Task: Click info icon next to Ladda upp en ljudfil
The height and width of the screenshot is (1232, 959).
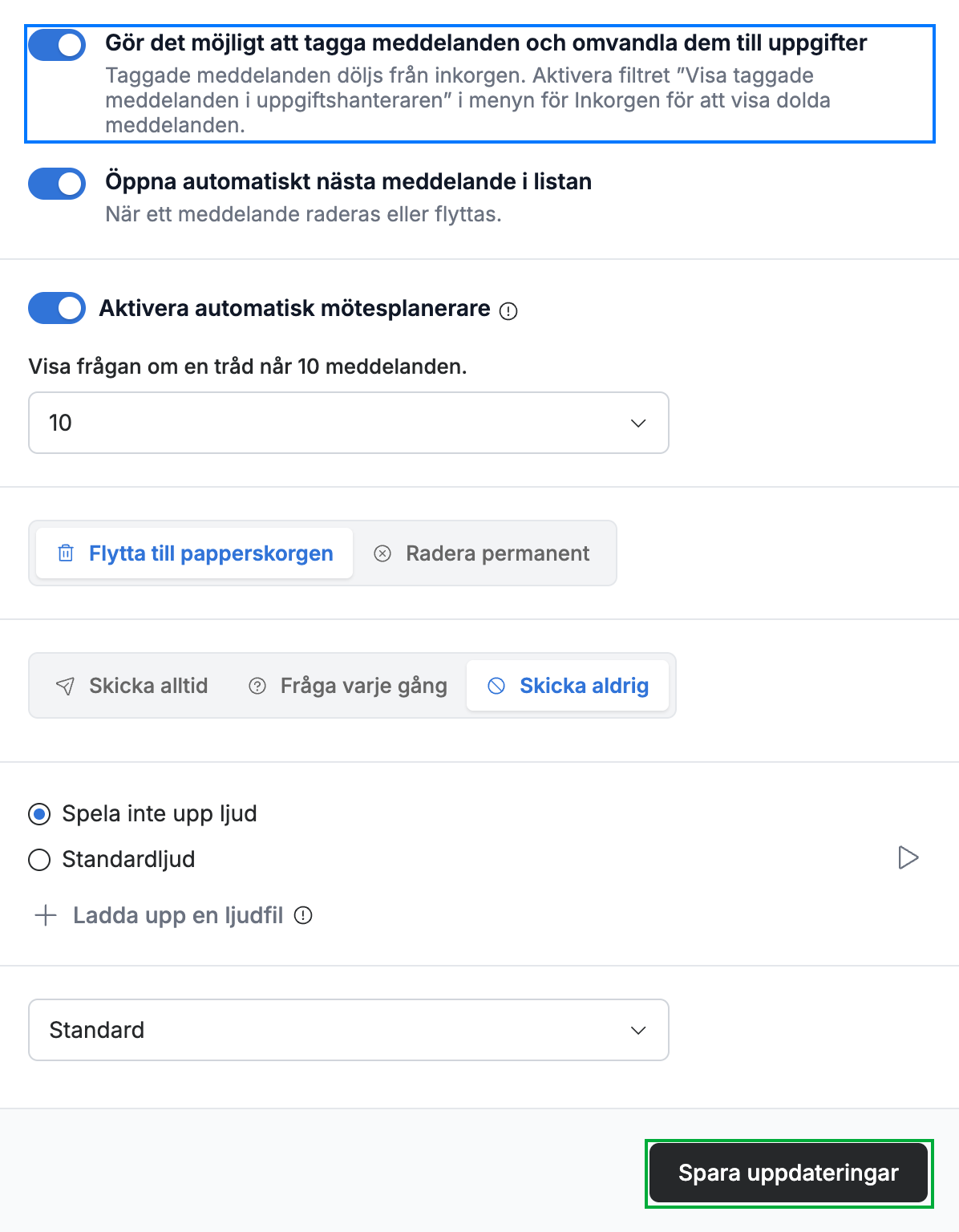Action: [x=303, y=915]
